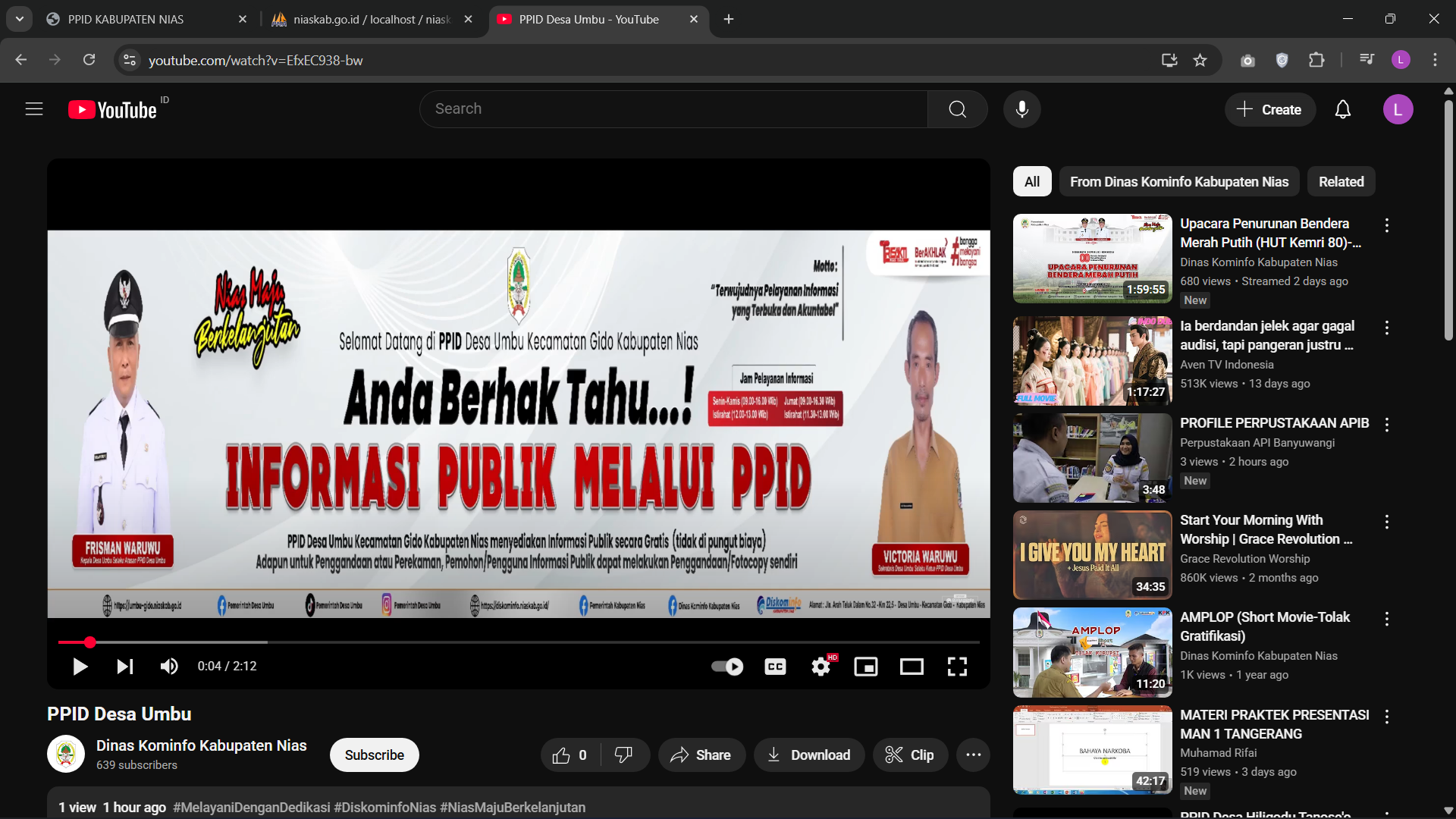Subscribe to Dinas Kominfo Kabupaten Nias
Screen dimensions: 1456x819
pos(374,755)
